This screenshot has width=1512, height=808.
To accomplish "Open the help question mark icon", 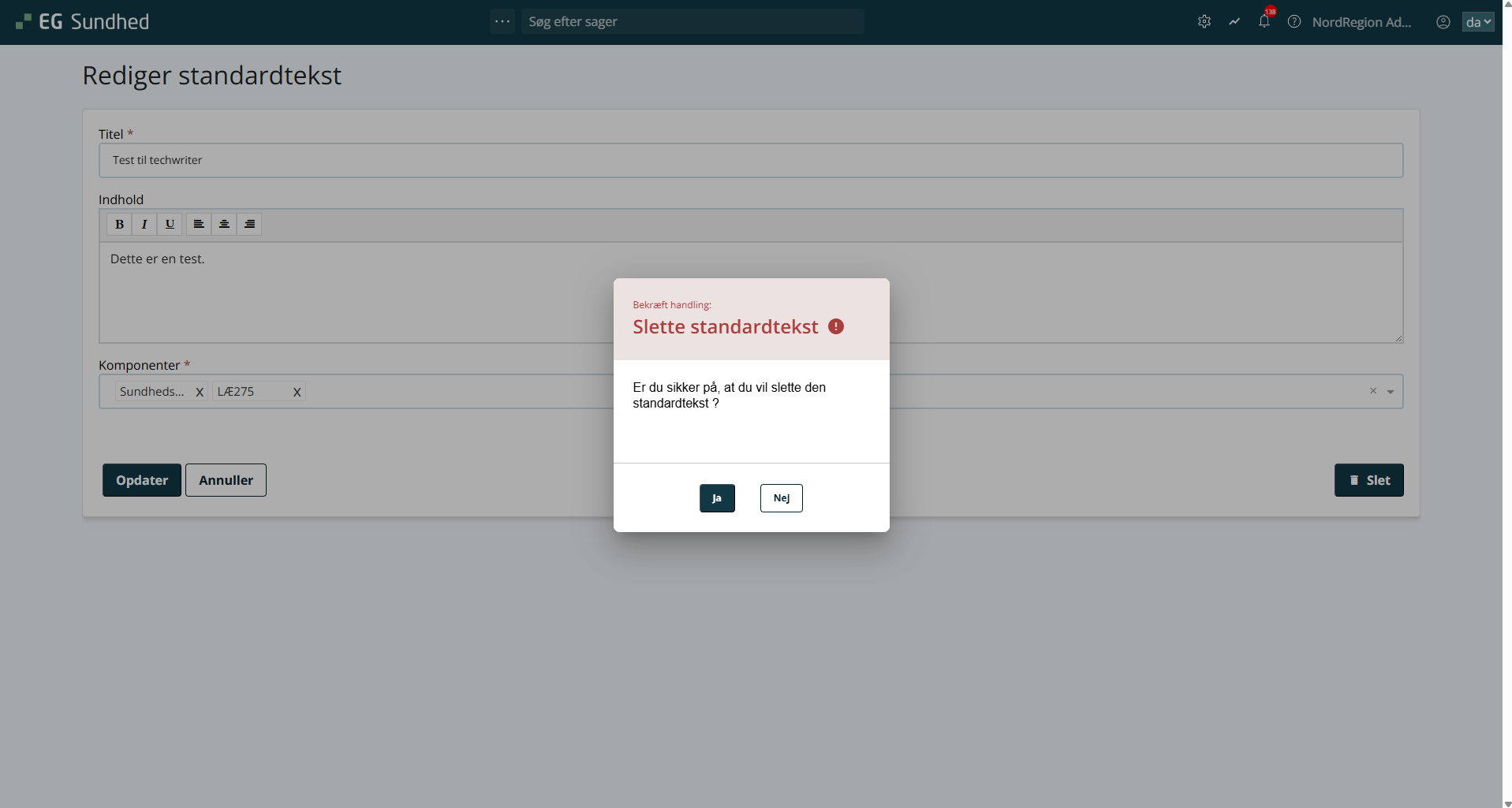I will pyautogui.click(x=1294, y=22).
